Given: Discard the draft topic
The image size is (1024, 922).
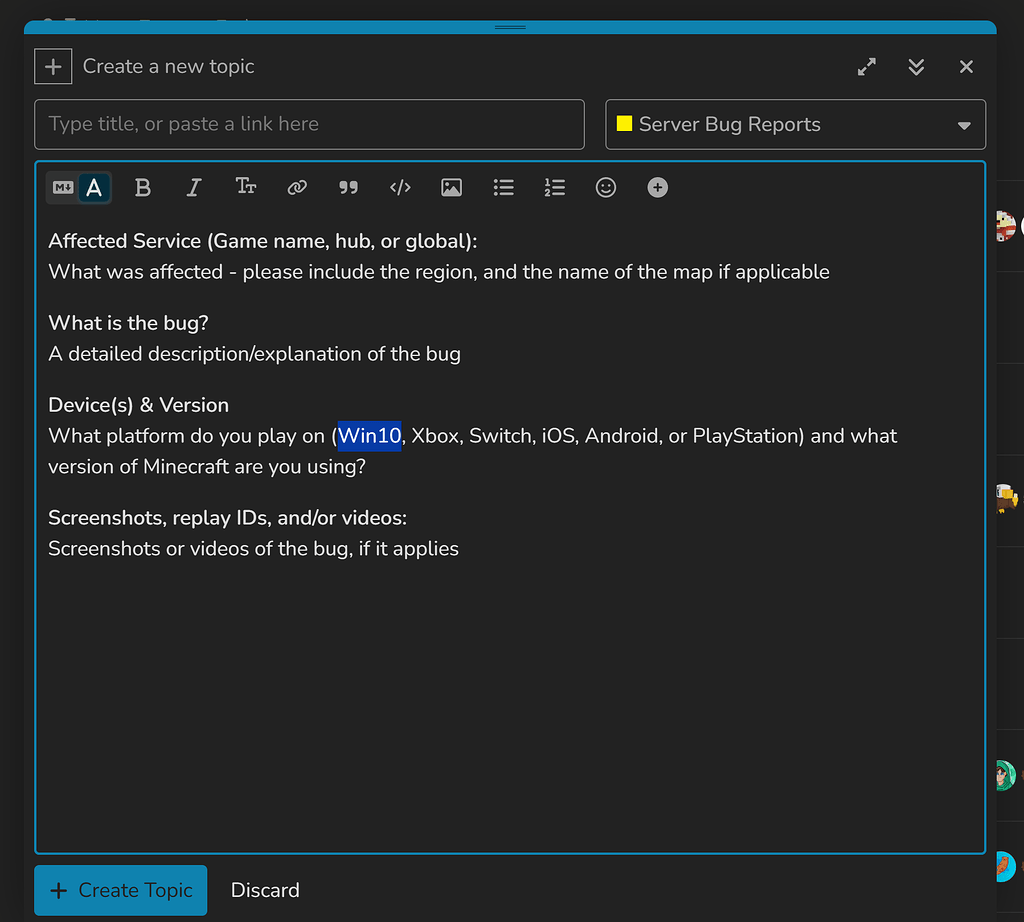Looking at the screenshot, I should (265, 890).
